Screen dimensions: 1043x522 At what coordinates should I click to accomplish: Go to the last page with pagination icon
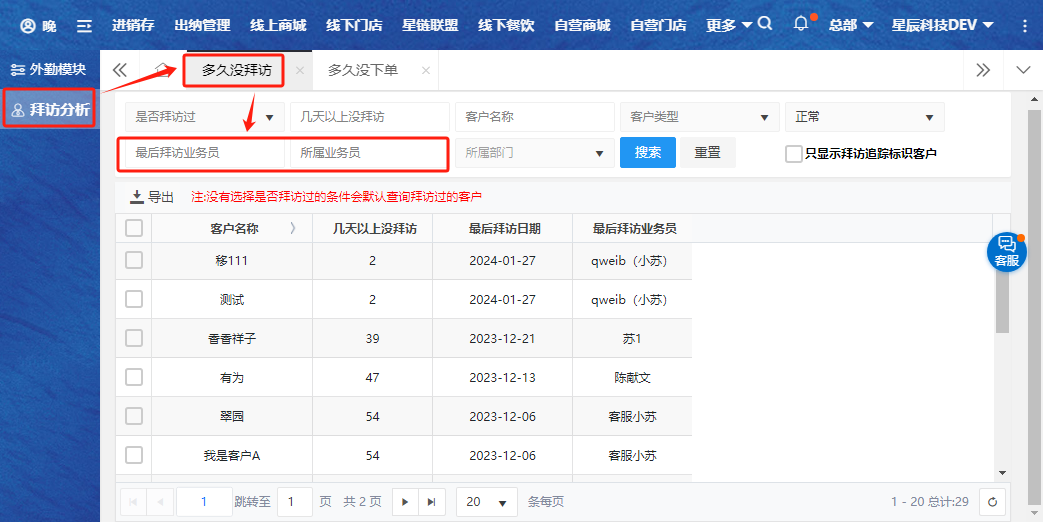point(431,502)
